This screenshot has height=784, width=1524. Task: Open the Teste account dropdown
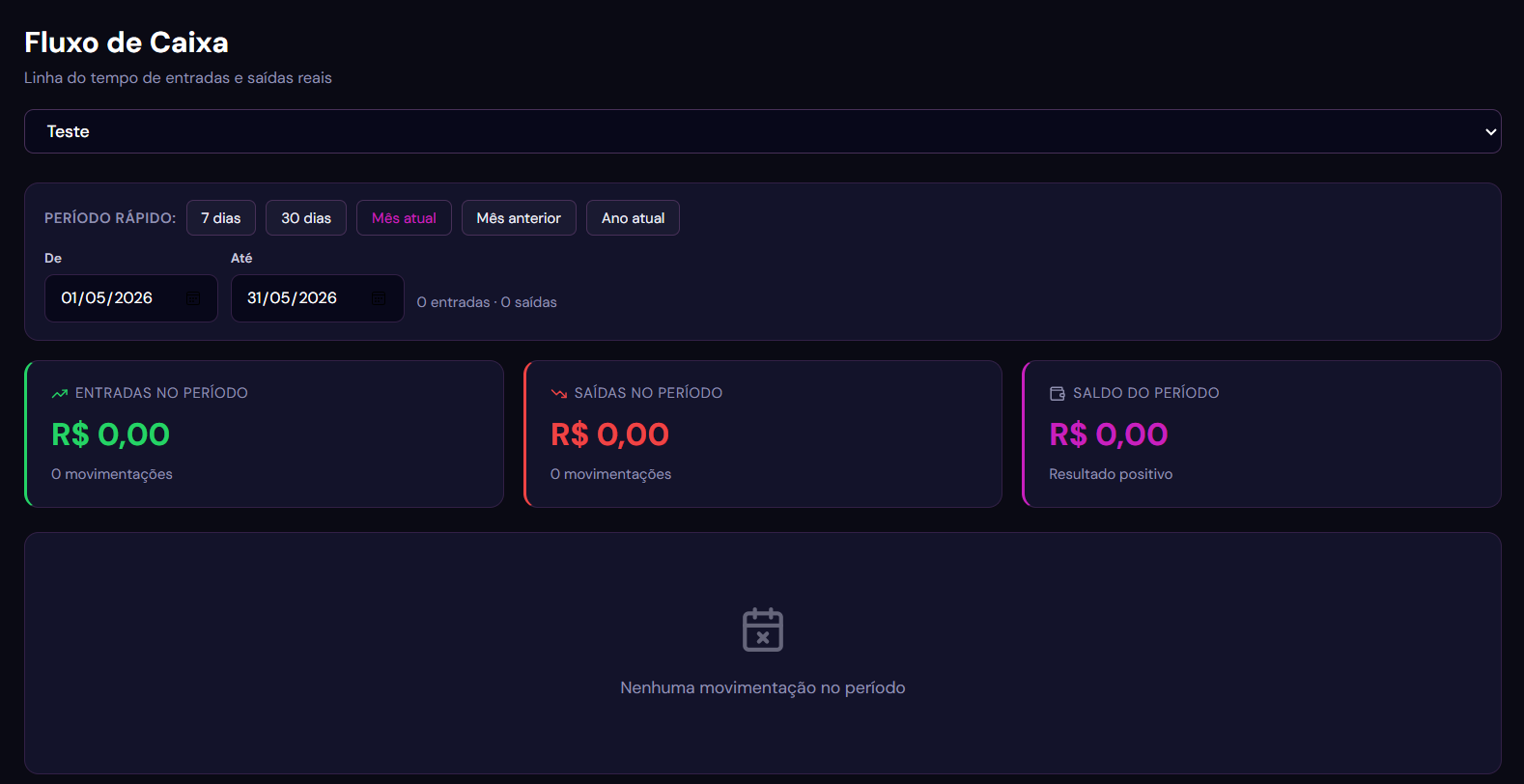[x=762, y=131]
